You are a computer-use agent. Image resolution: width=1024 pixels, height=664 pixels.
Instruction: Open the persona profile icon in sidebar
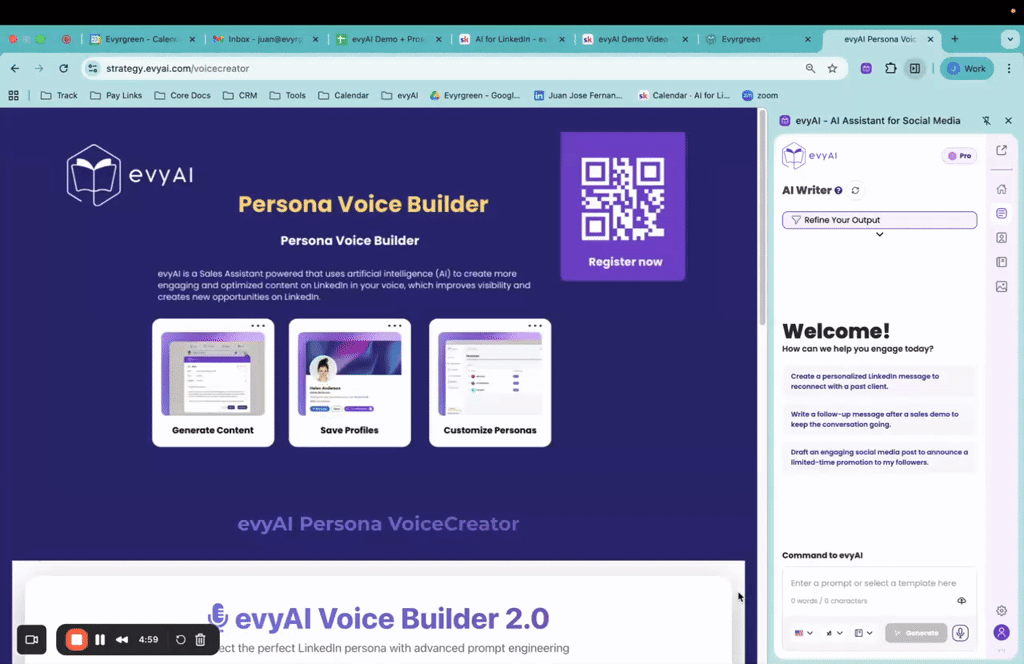click(1001, 237)
